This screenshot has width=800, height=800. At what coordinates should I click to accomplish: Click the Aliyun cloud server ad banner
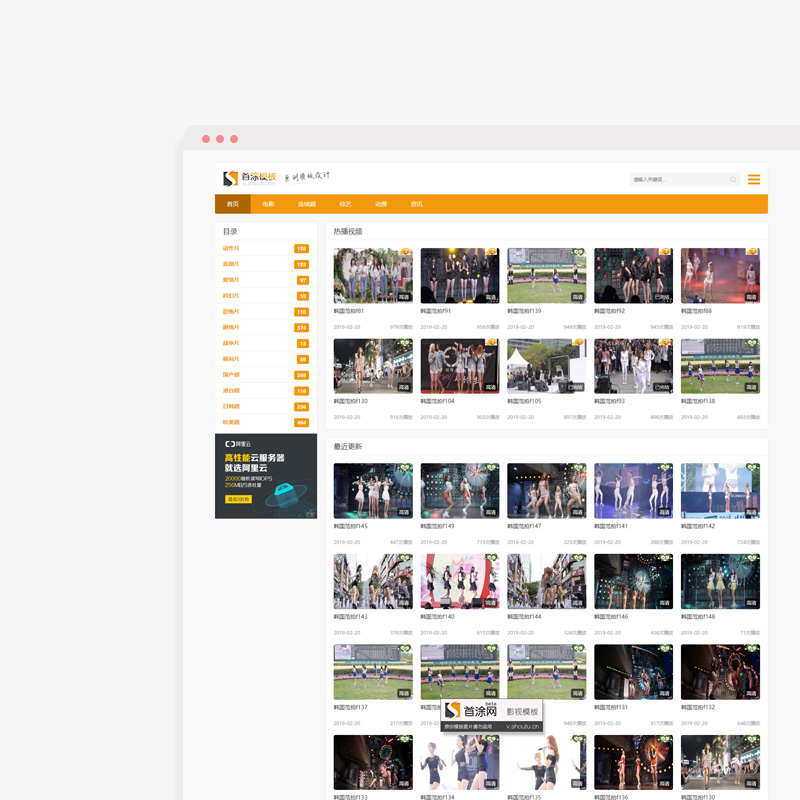tap(266, 476)
